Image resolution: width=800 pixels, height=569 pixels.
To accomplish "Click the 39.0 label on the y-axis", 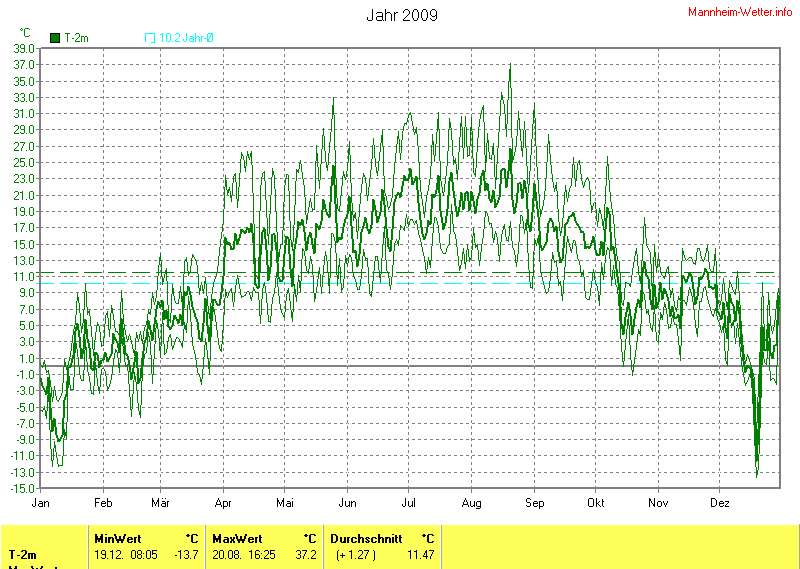I will [x=24, y=48].
